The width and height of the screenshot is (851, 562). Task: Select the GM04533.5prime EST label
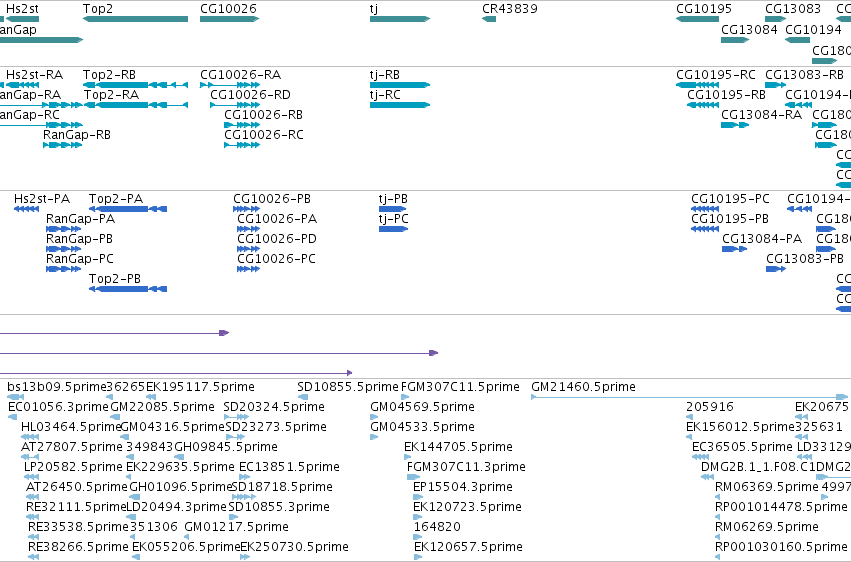[x=422, y=427]
